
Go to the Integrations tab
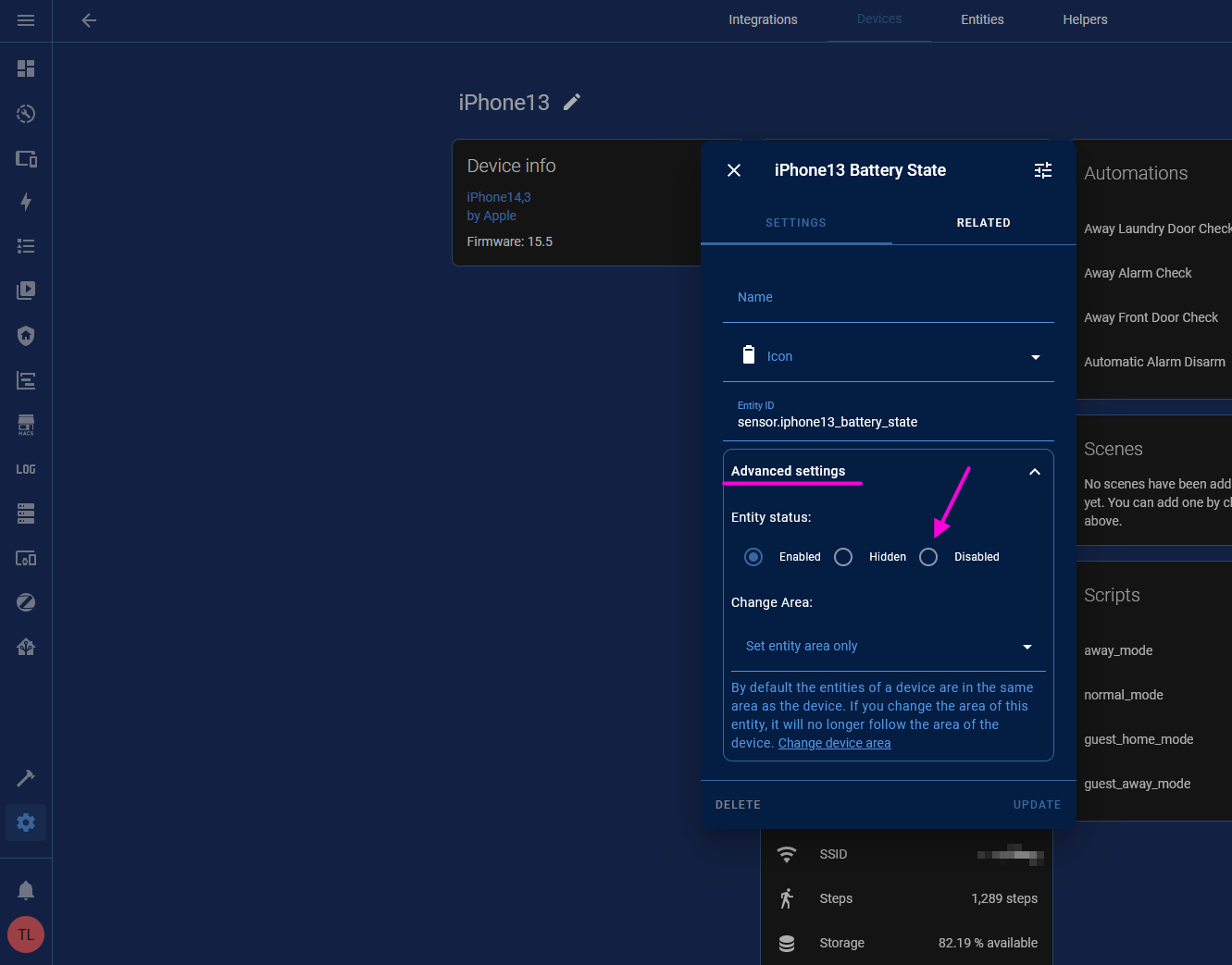tap(763, 19)
